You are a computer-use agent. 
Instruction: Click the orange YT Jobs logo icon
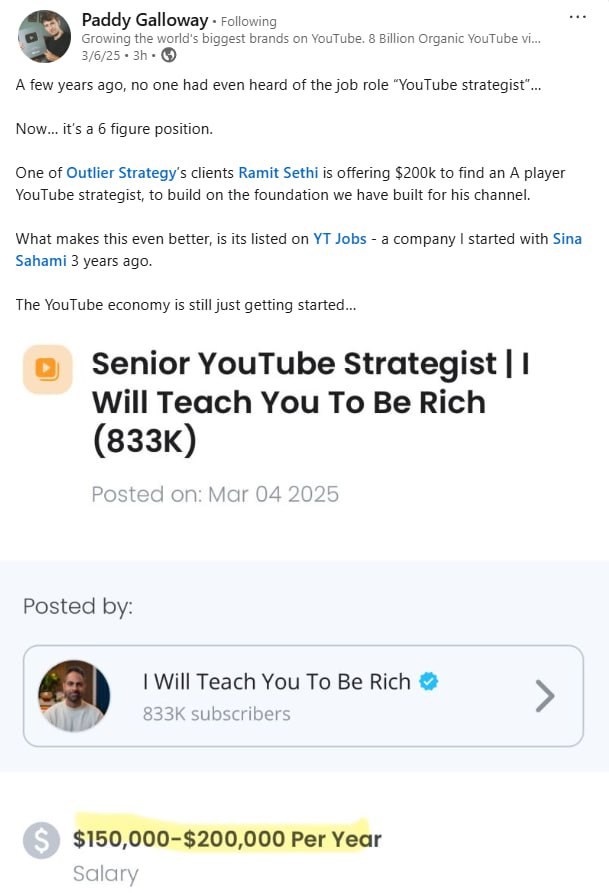click(47, 370)
